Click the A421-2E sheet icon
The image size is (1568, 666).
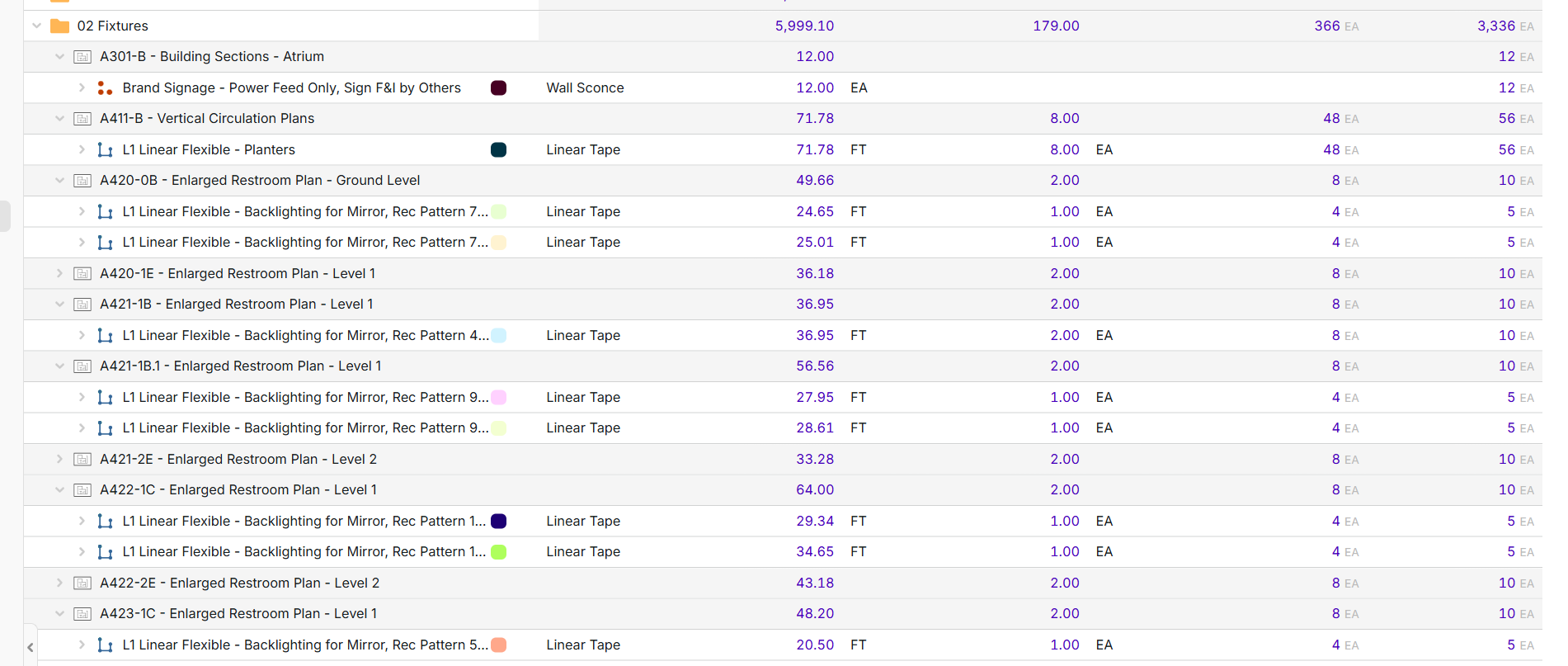(x=82, y=460)
